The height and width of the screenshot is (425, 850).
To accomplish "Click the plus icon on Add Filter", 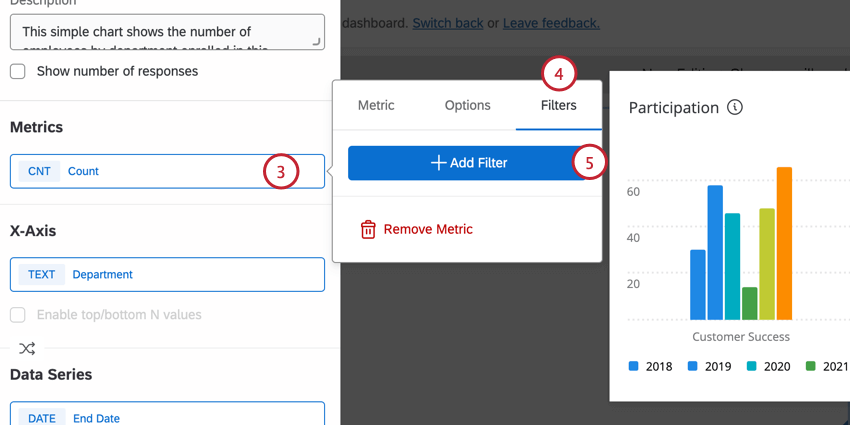I will (438, 163).
